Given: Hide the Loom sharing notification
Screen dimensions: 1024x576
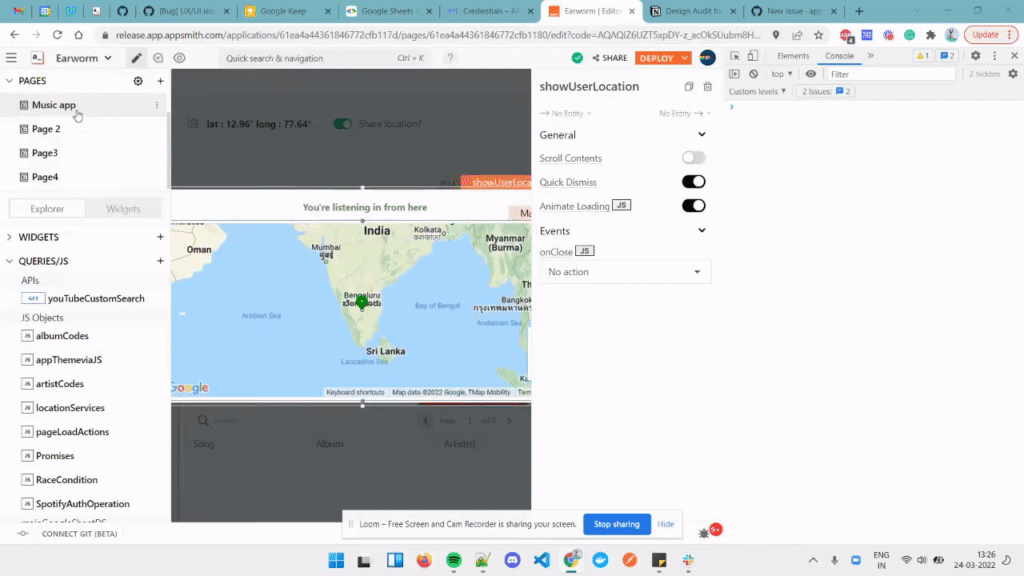Looking at the screenshot, I should point(665,524).
